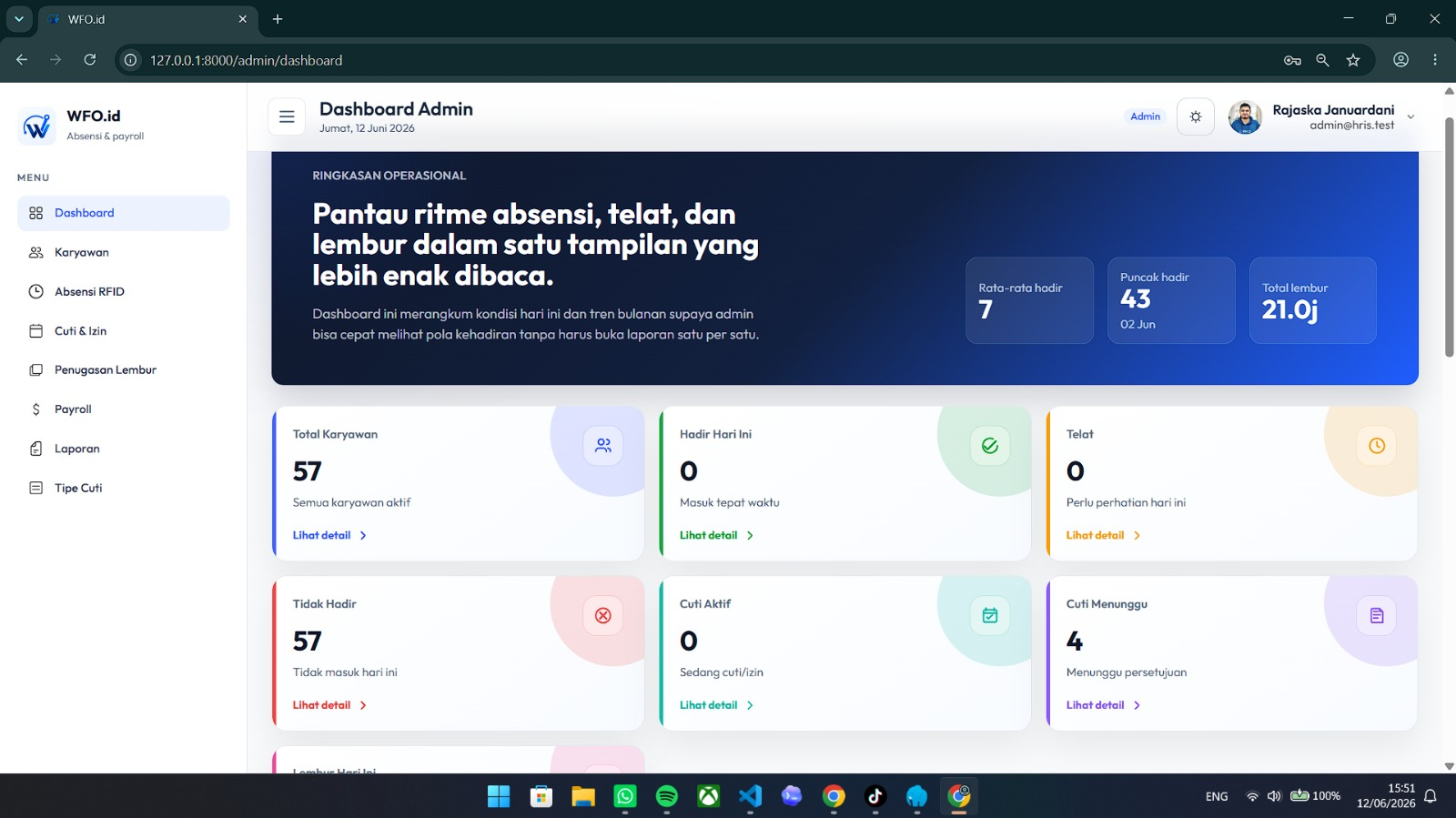Select the WFO.id browser tab
Screen dimensions: 1456x818
click(148, 19)
